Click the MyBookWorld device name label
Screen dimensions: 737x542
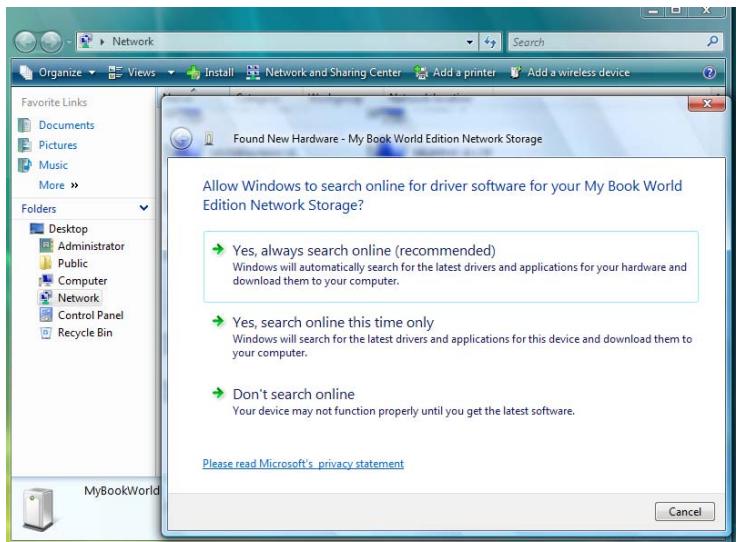coord(122,490)
